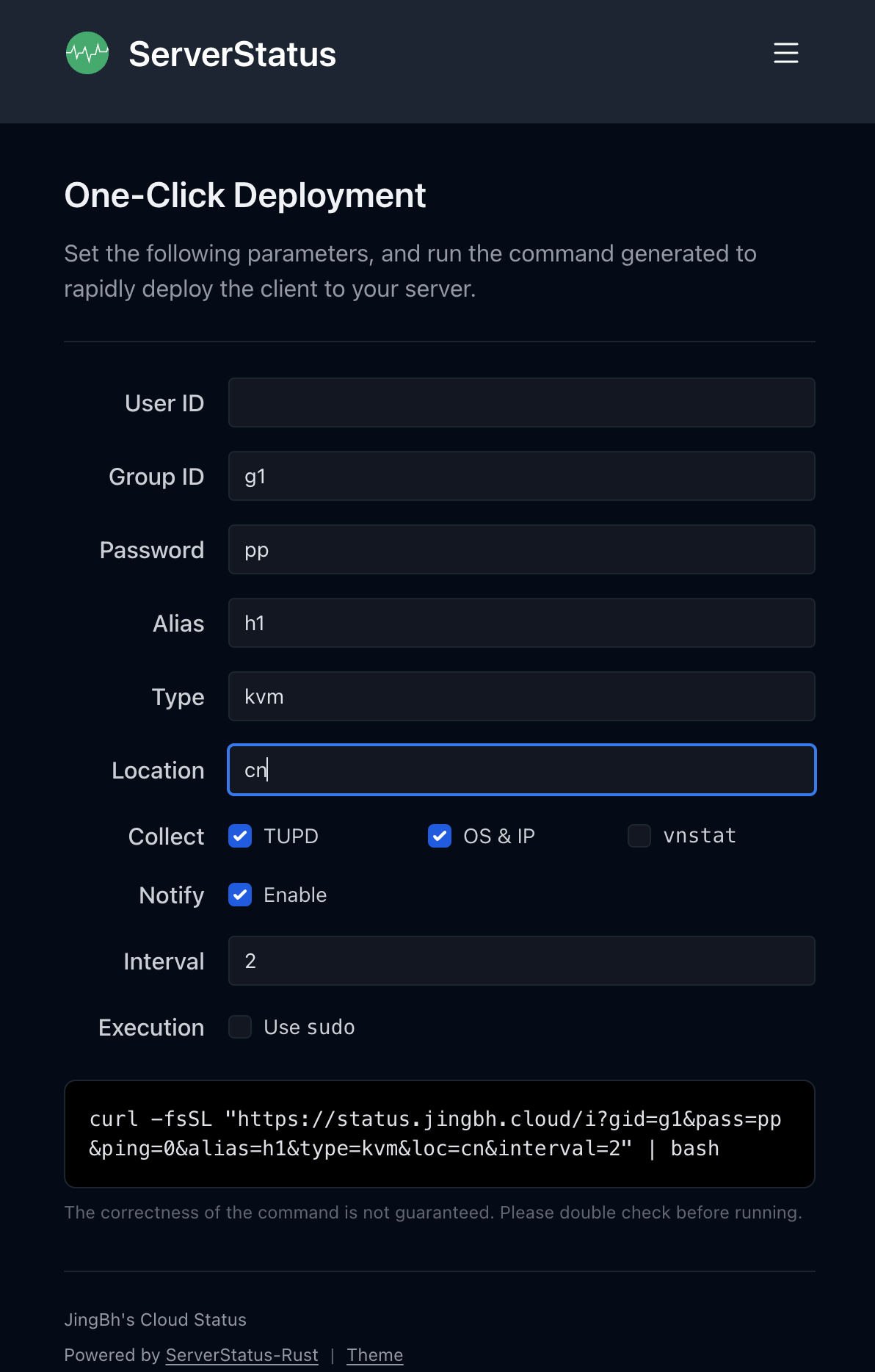Screen dimensions: 875x1372
Task: Select the generated curl command block
Action: pyautogui.click(x=440, y=1133)
